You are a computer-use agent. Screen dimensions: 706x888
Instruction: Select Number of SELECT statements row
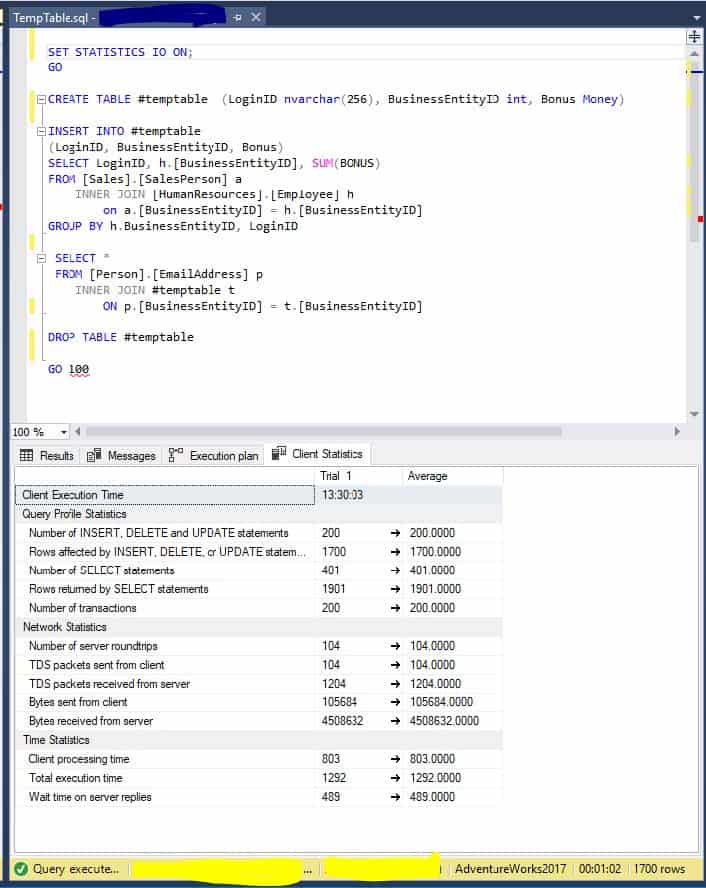click(258, 570)
